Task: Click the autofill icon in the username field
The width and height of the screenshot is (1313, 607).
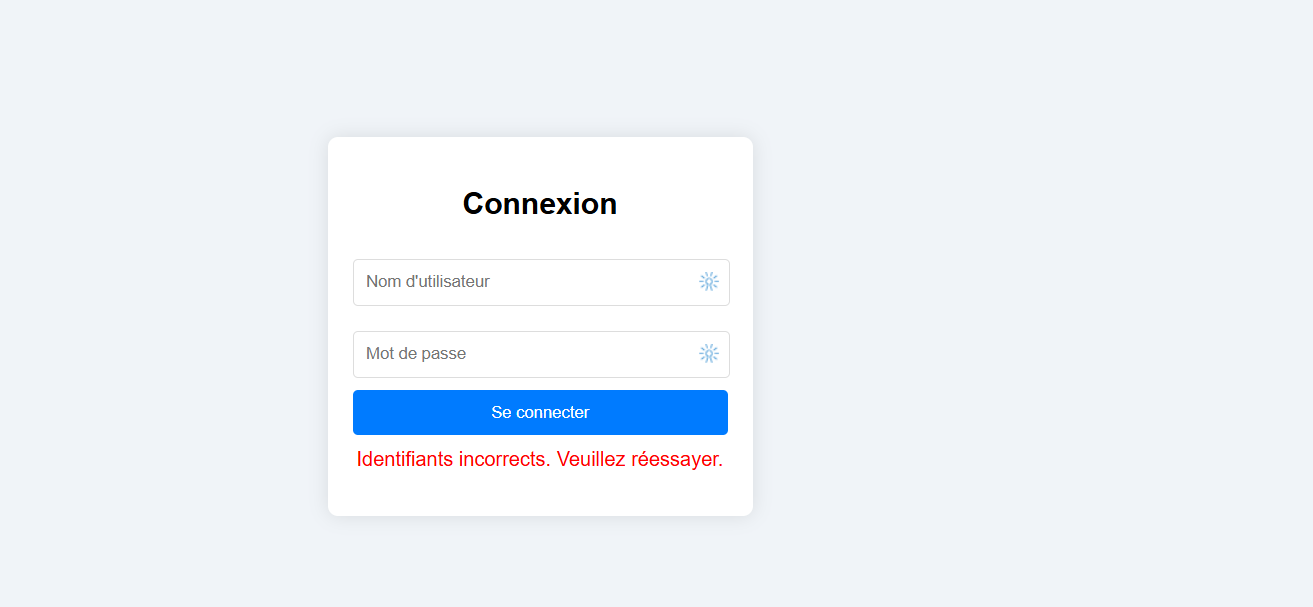Action: [x=709, y=282]
